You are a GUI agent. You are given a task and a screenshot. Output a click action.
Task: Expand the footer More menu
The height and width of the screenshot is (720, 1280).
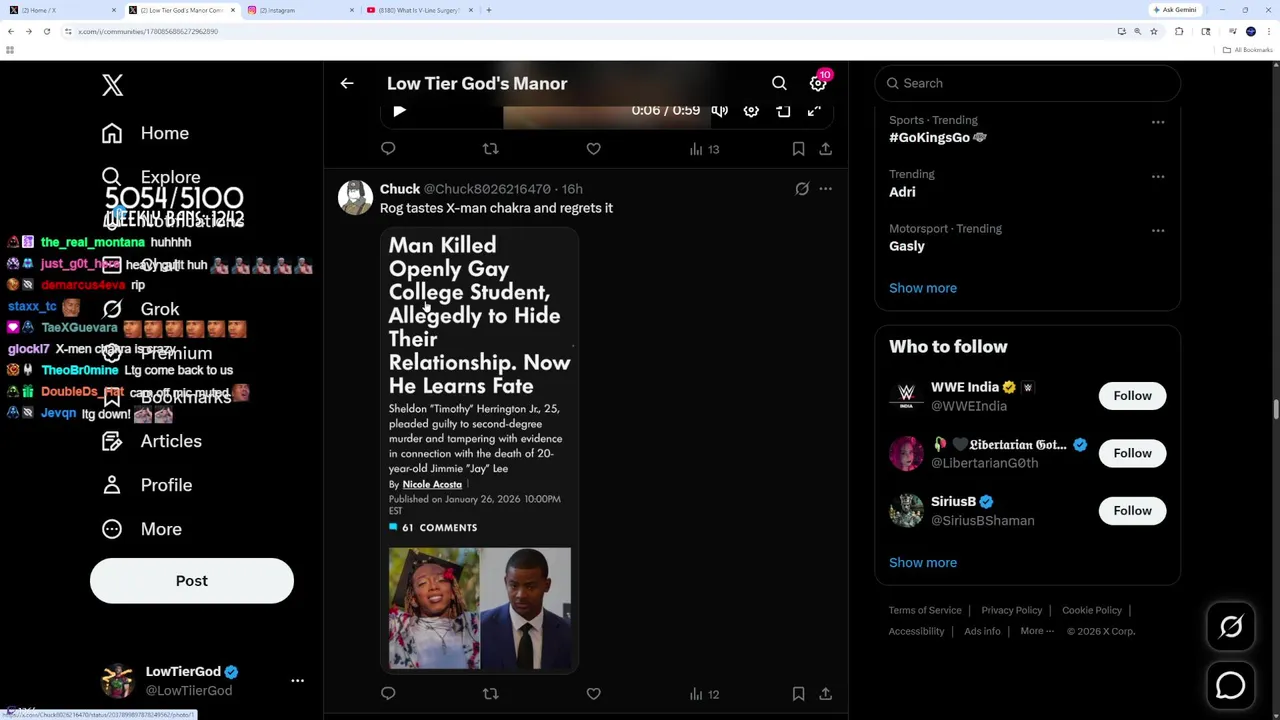pyautogui.click(x=1037, y=631)
